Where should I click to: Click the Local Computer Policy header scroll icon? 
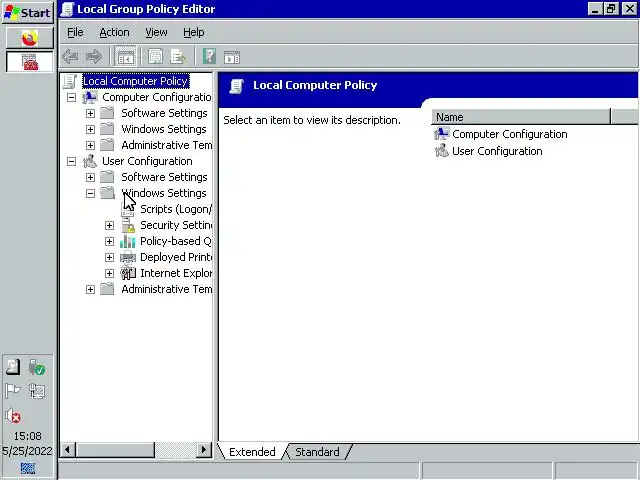pyautogui.click(x=236, y=86)
